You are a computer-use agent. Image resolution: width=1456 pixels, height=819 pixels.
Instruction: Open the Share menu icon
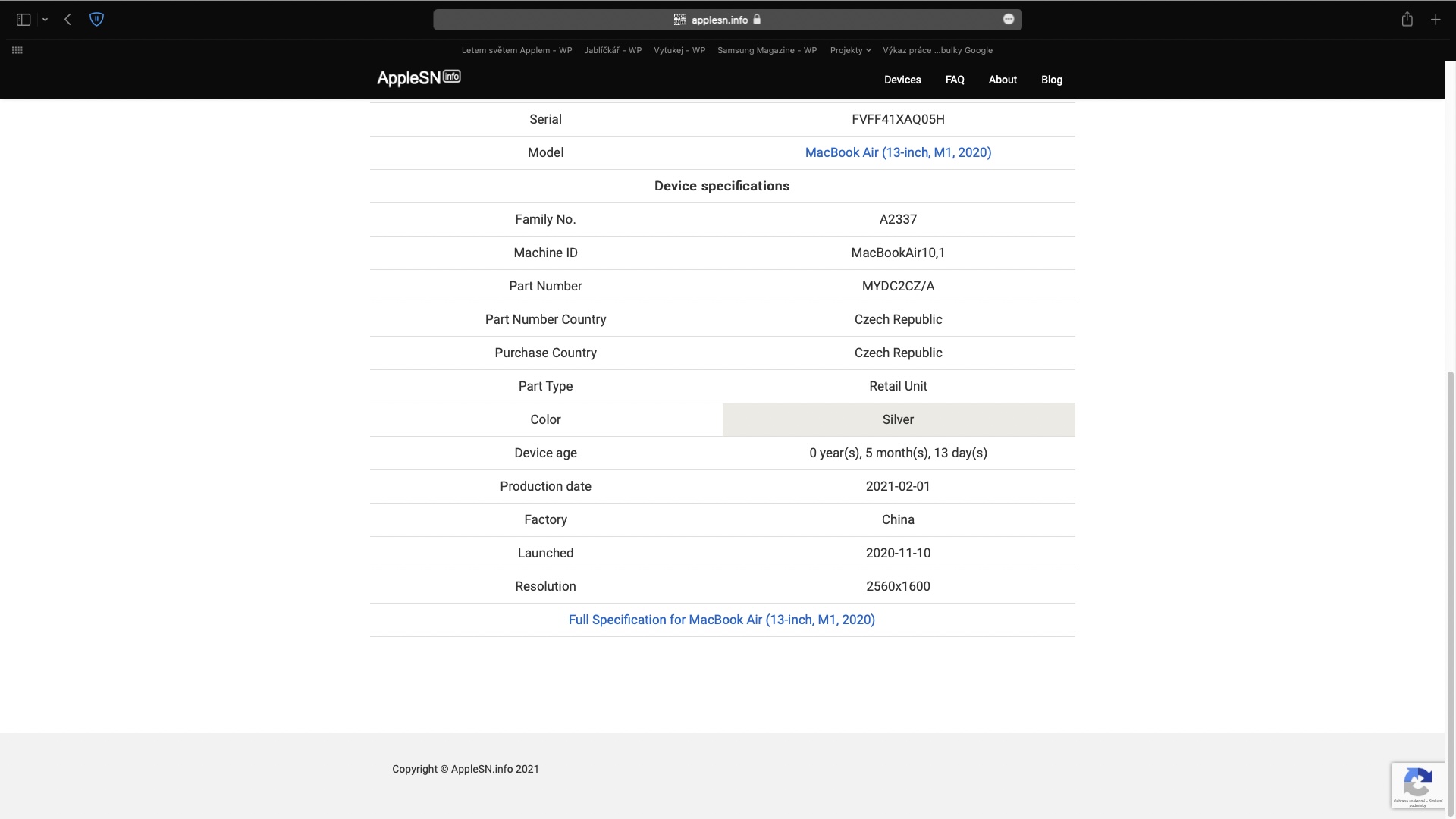(1407, 20)
